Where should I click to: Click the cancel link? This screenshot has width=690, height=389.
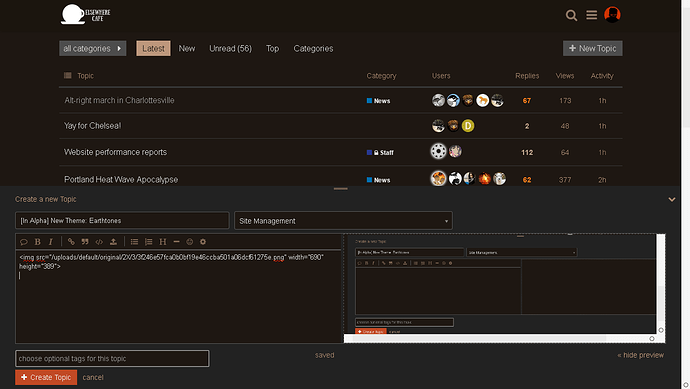pos(93,377)
